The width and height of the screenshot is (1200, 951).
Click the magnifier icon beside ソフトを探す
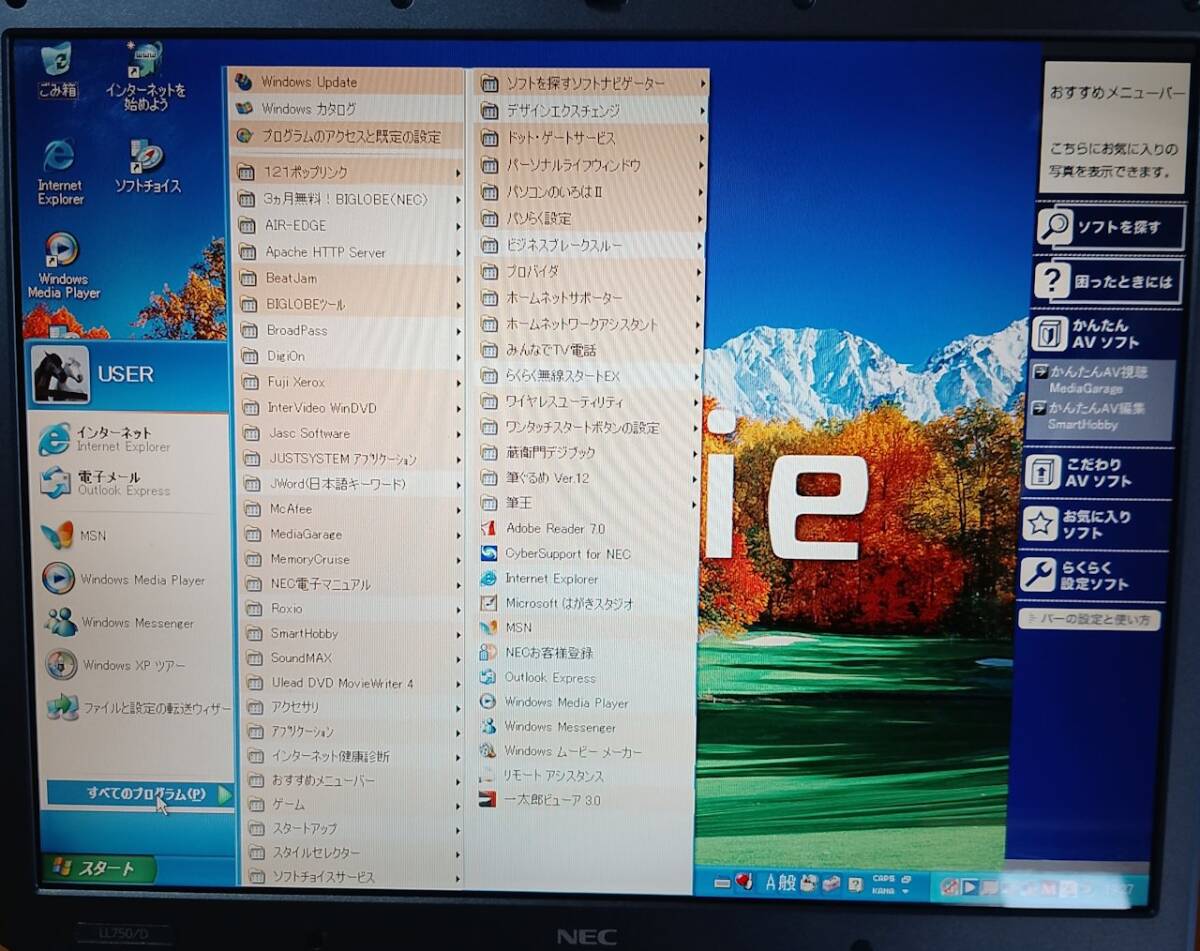pos(1054,227)
